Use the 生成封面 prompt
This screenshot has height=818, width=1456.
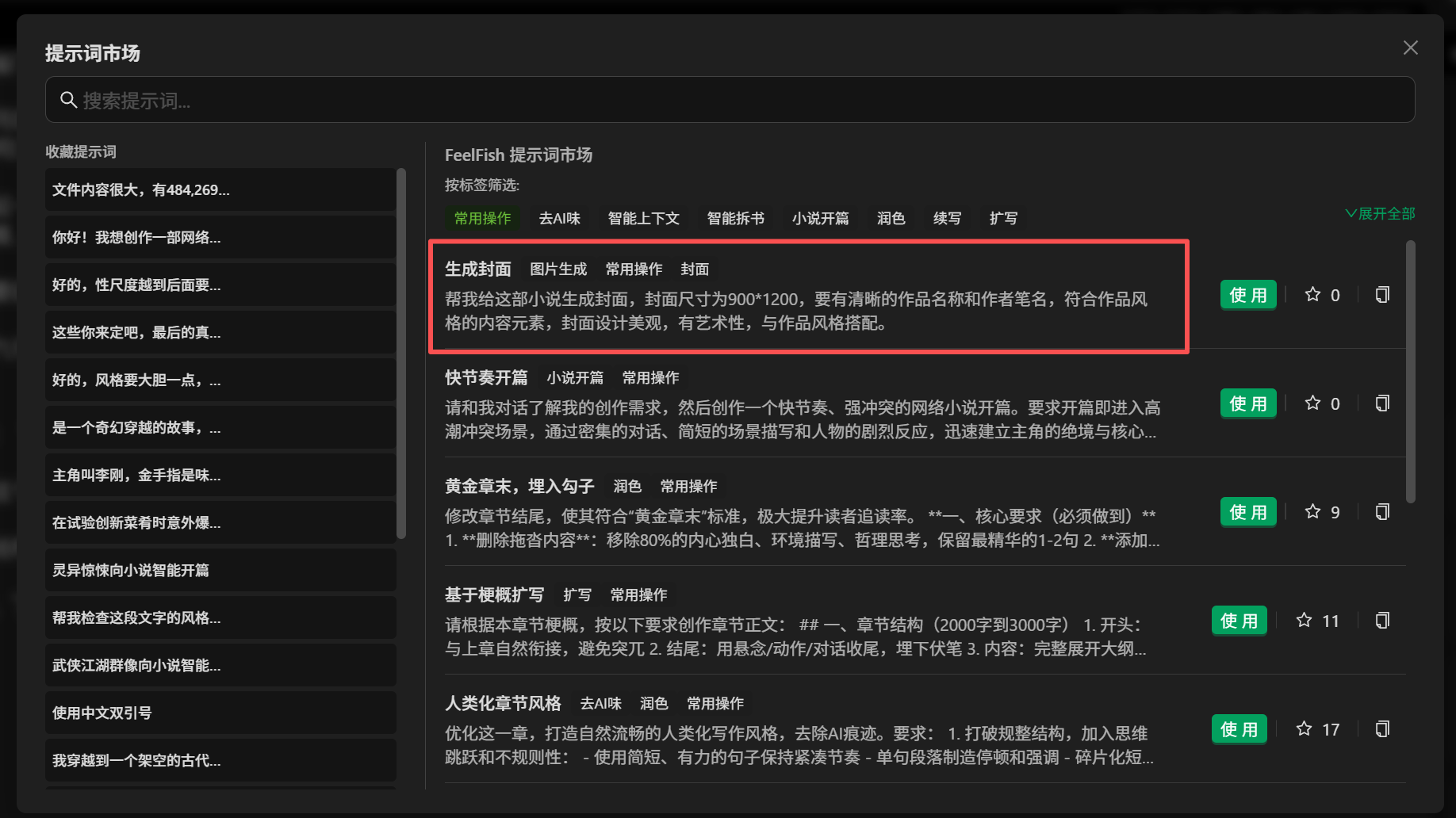[x=1247, y=295]
